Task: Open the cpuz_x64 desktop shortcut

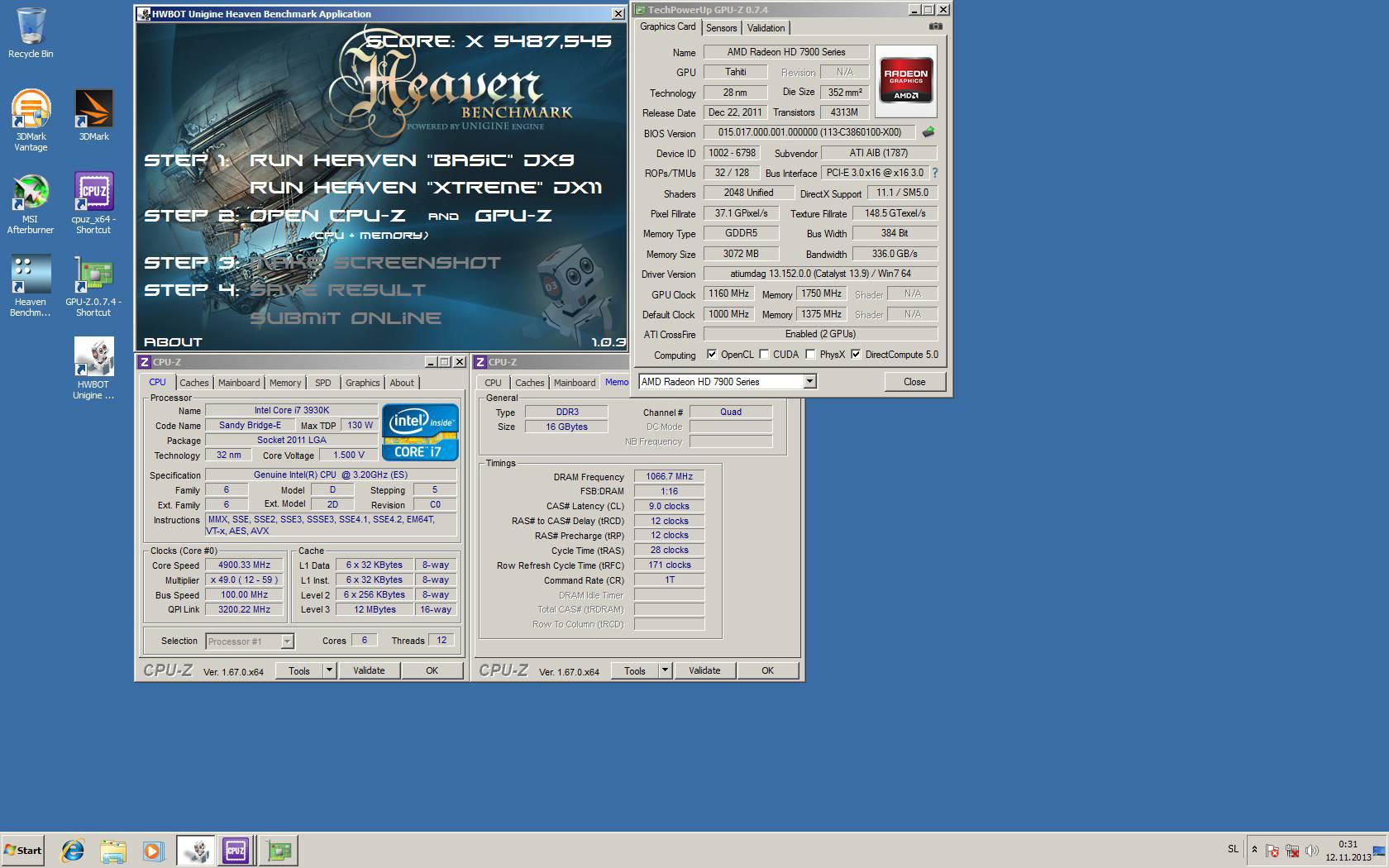Action: [93, 203]
